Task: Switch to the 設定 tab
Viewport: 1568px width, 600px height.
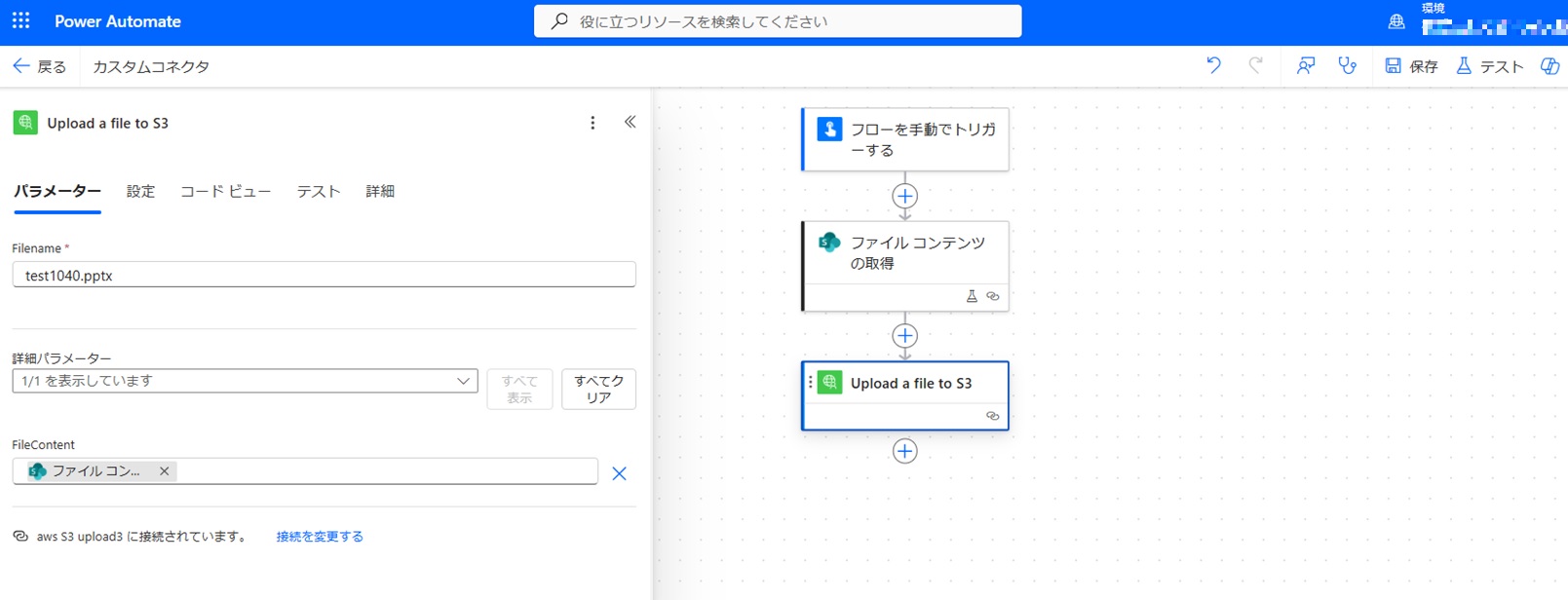Action: (140, 192)
